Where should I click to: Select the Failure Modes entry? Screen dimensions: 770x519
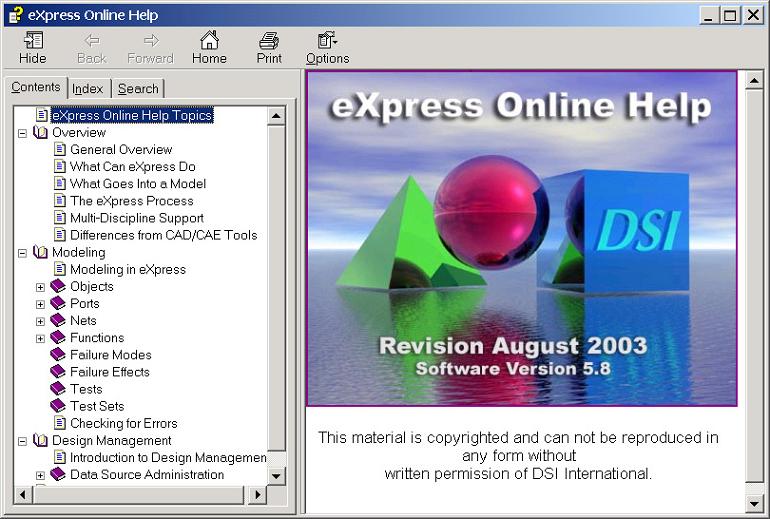tap(111, 355)
